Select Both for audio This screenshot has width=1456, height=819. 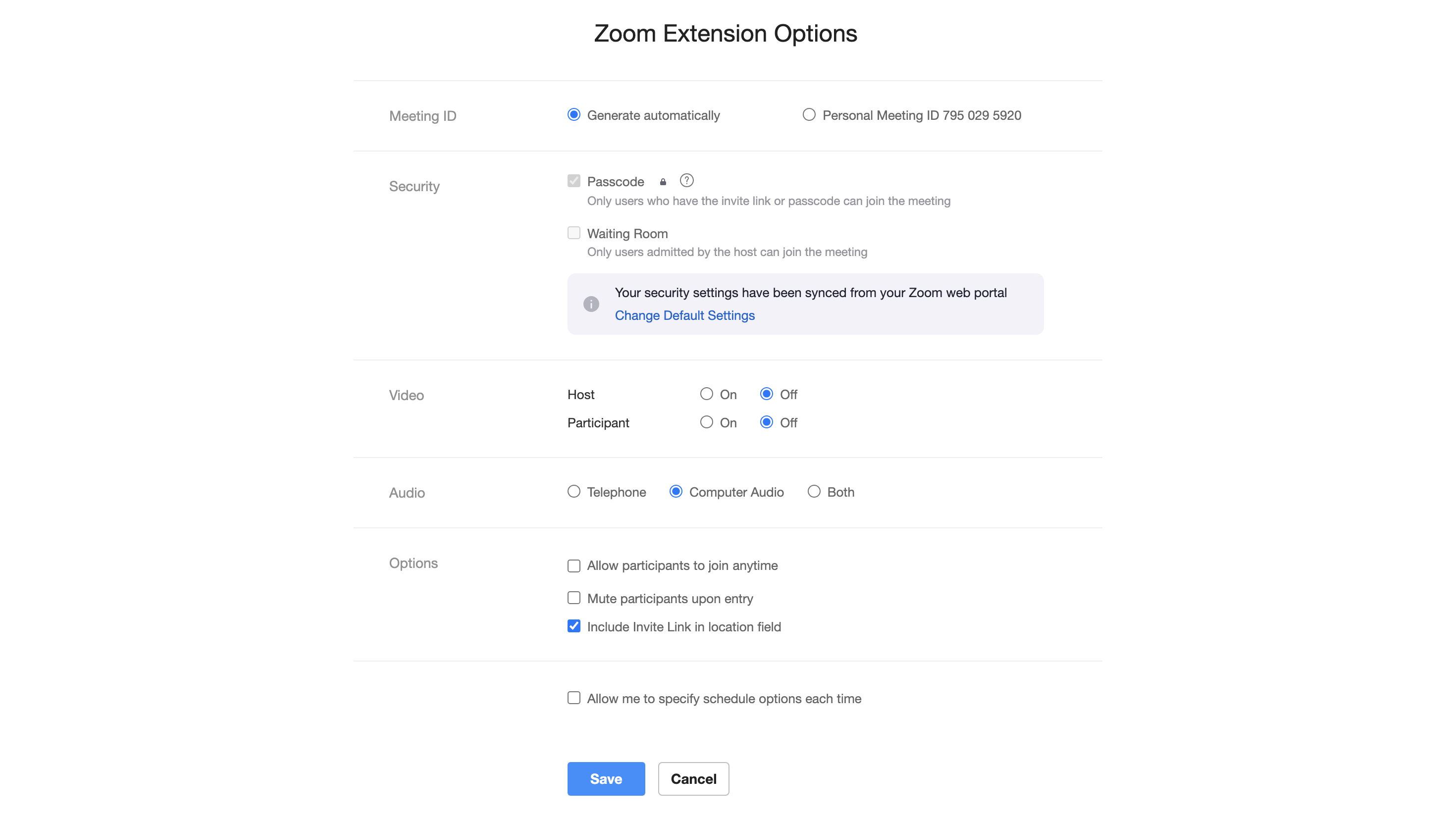(814, 492)
